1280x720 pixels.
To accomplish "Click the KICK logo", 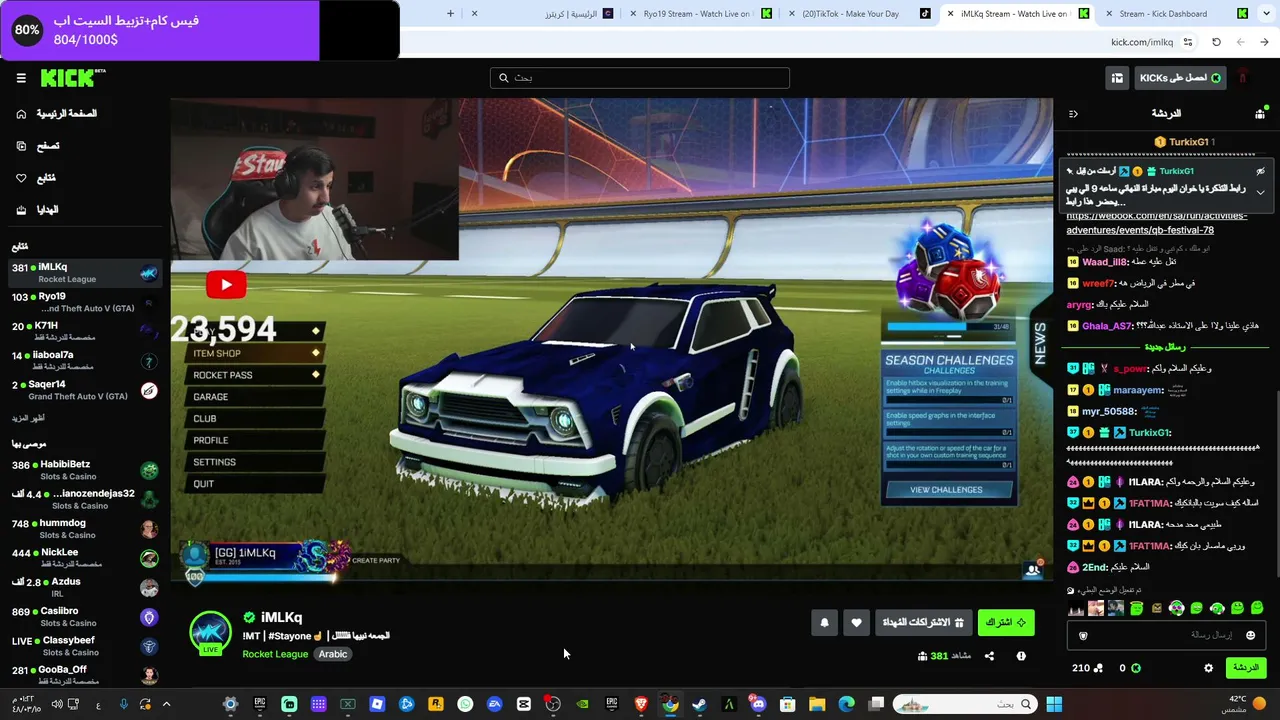I will point(72,78).
